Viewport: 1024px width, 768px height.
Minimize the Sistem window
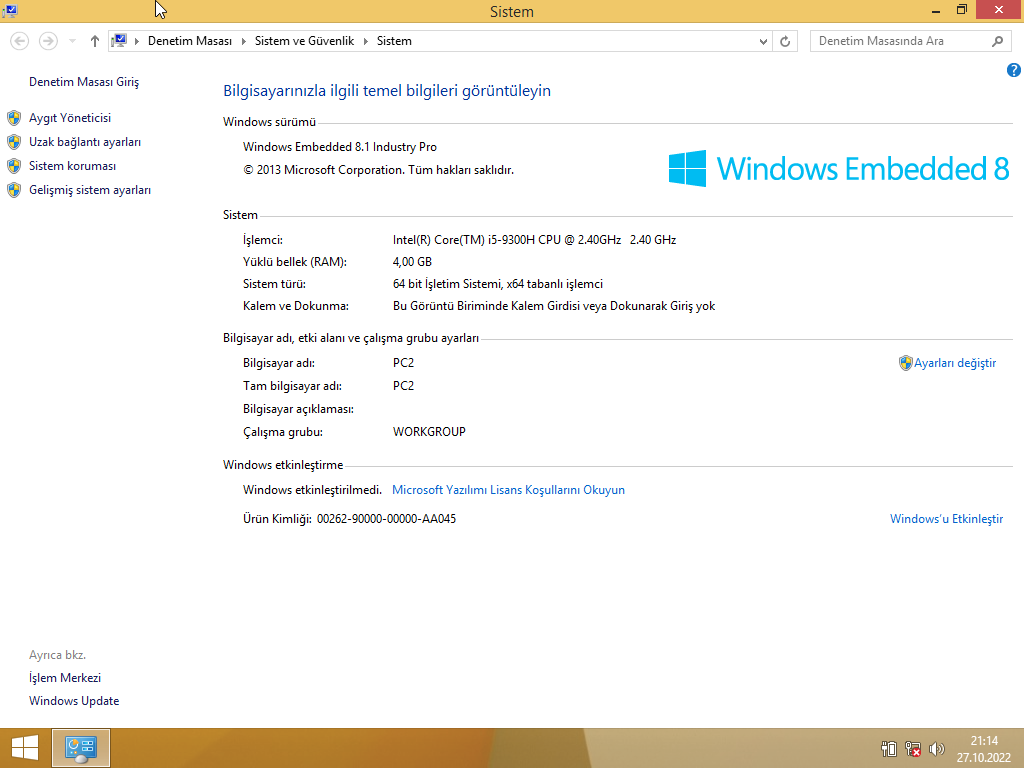click(x=936, y=10)
